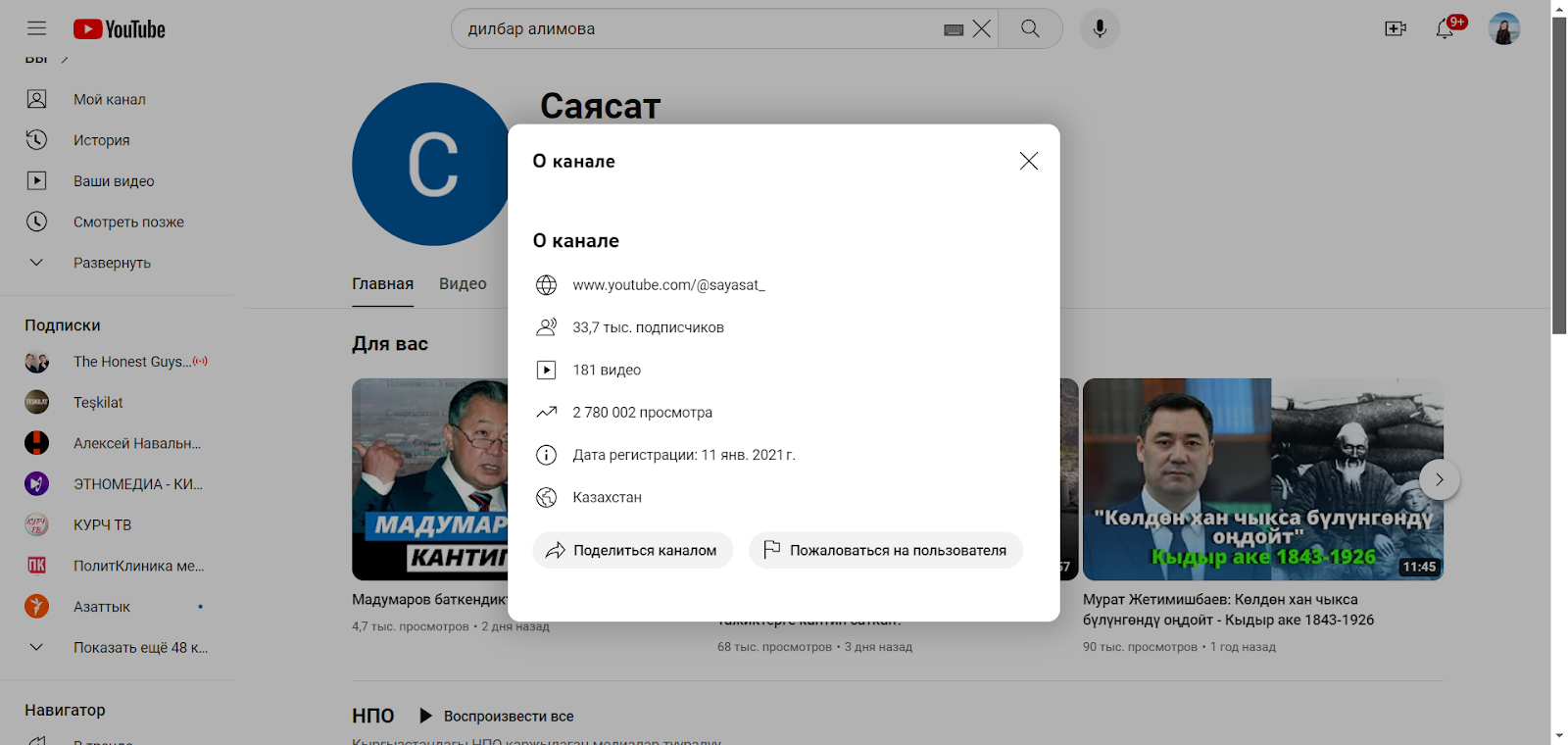Click the 'Ваши видео' play icon
Screen dimensions: 1568x745
36,180
